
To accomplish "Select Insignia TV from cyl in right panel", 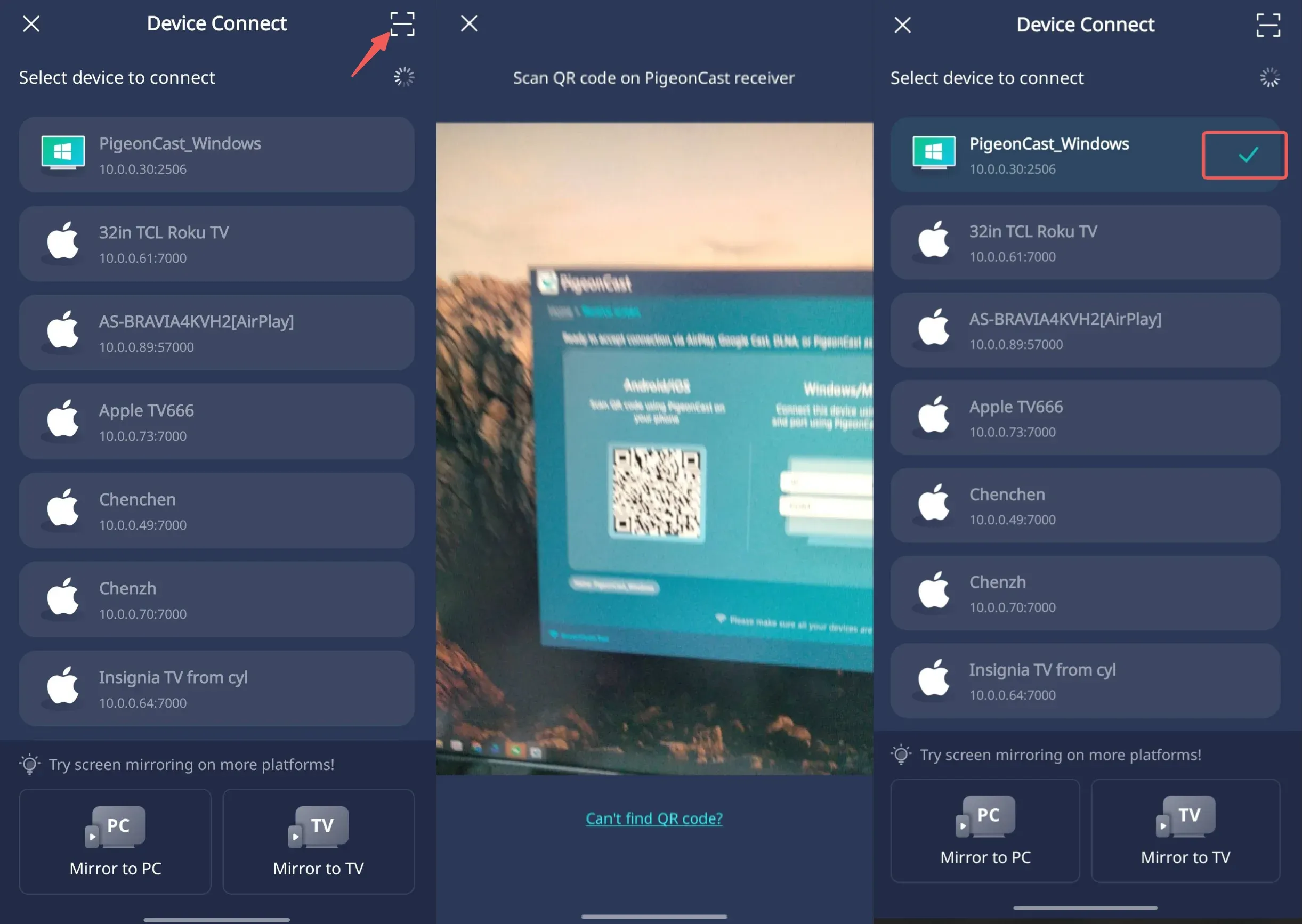I will point(1085,680).
